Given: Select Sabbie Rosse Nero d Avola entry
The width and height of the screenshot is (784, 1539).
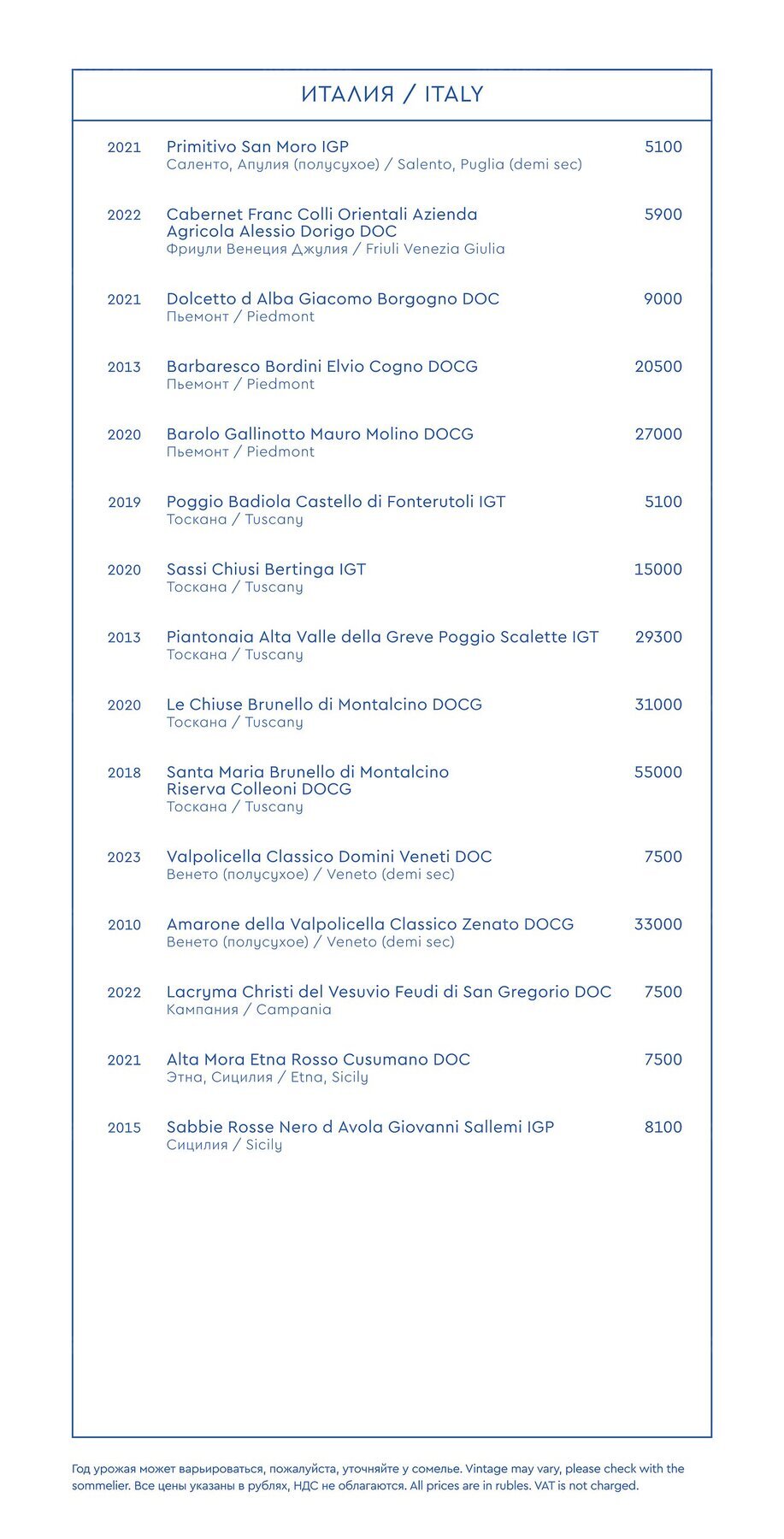Looking at the screenshot, I should point(360,1127).
